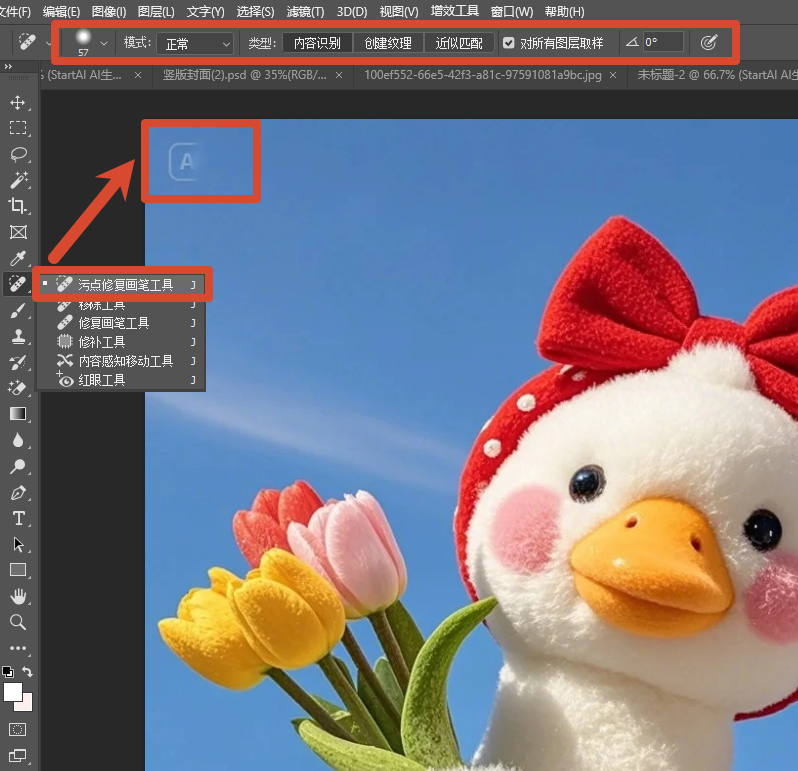This screenshot has width=798, height=771.
Task: Select the Horizontal Type tool
Action: (18, 518)
